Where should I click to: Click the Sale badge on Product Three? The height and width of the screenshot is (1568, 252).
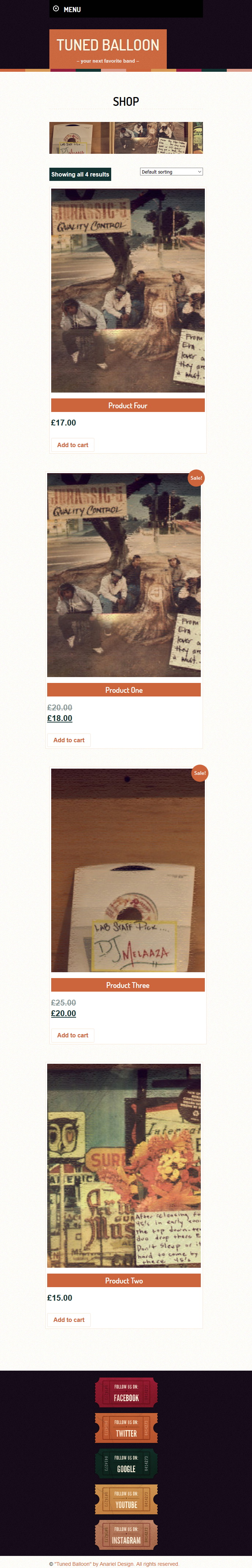click(x=200, y=773)
